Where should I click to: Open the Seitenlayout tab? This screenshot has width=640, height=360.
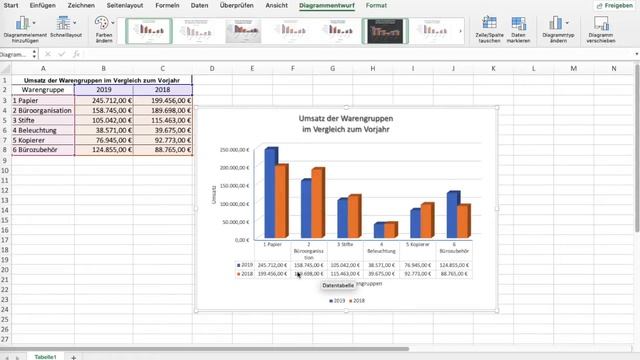tap(125, 6)
